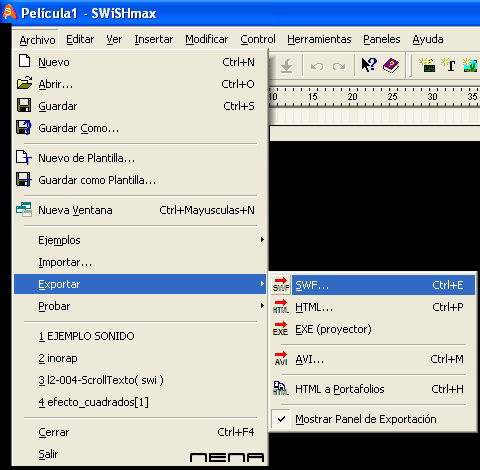Export as SWF... from submenu
The image size is (480, 470).
pyautogui.click(x=373, y=285)
